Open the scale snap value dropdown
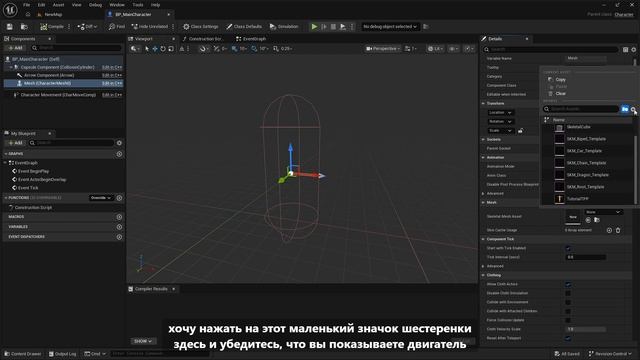The height and width of the screenshot is (360, 640). 286,49
